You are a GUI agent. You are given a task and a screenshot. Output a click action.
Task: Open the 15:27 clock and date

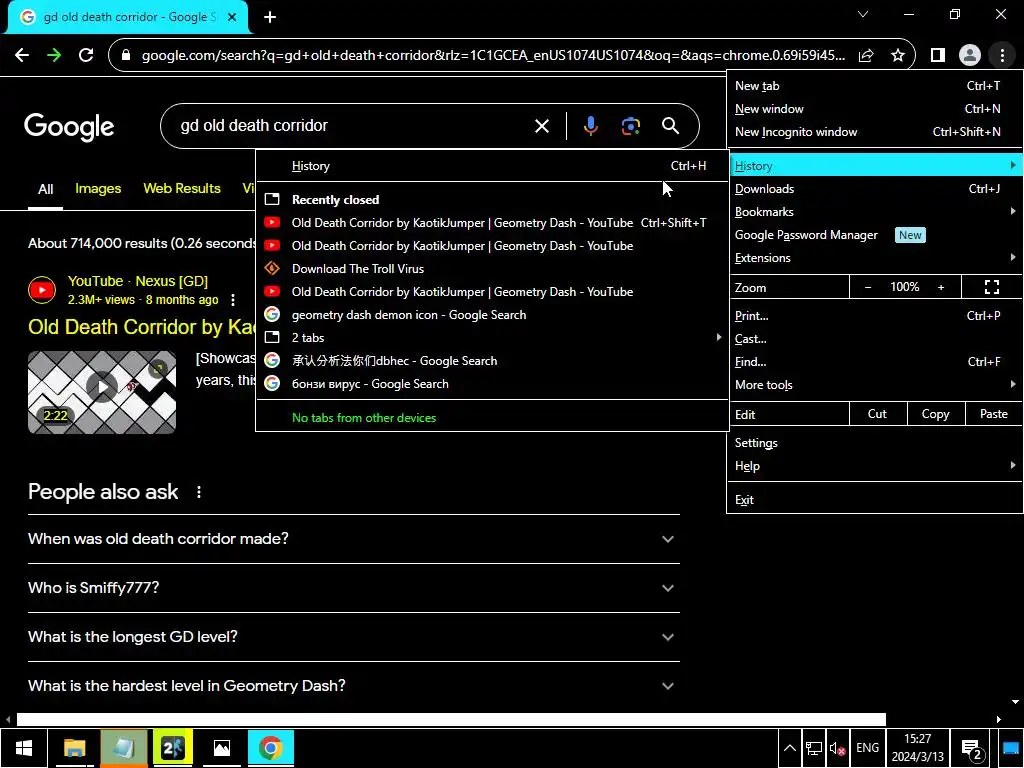[918, 748]
